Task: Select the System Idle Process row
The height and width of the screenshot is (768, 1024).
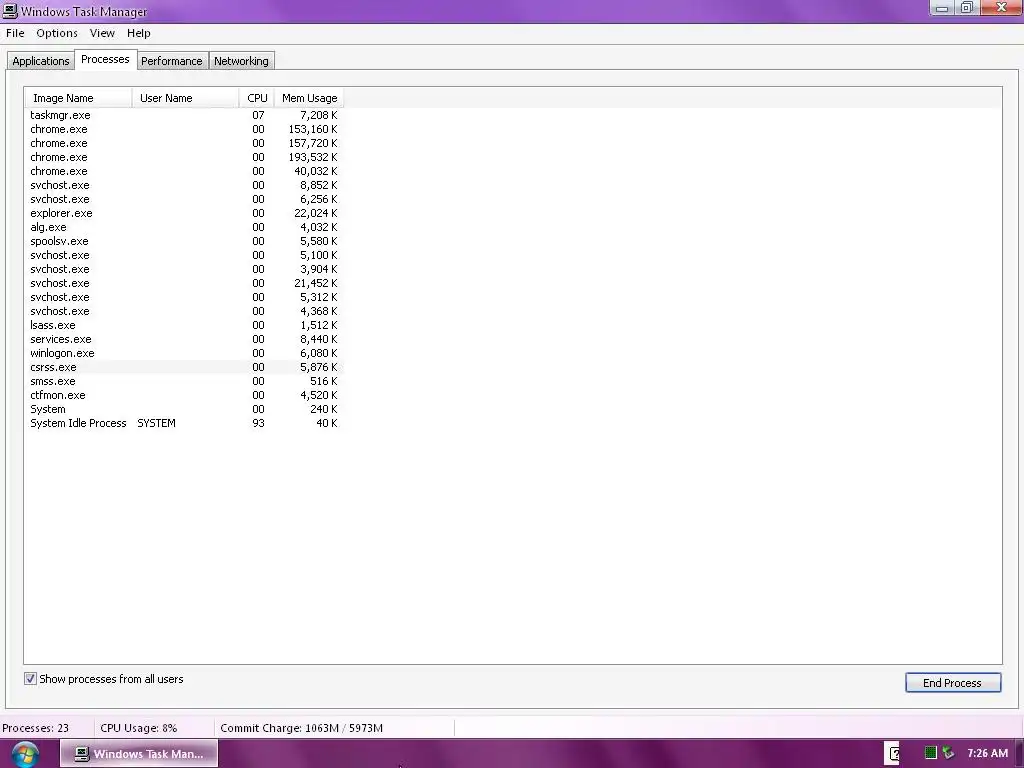Action: click(x=184, y=424)
